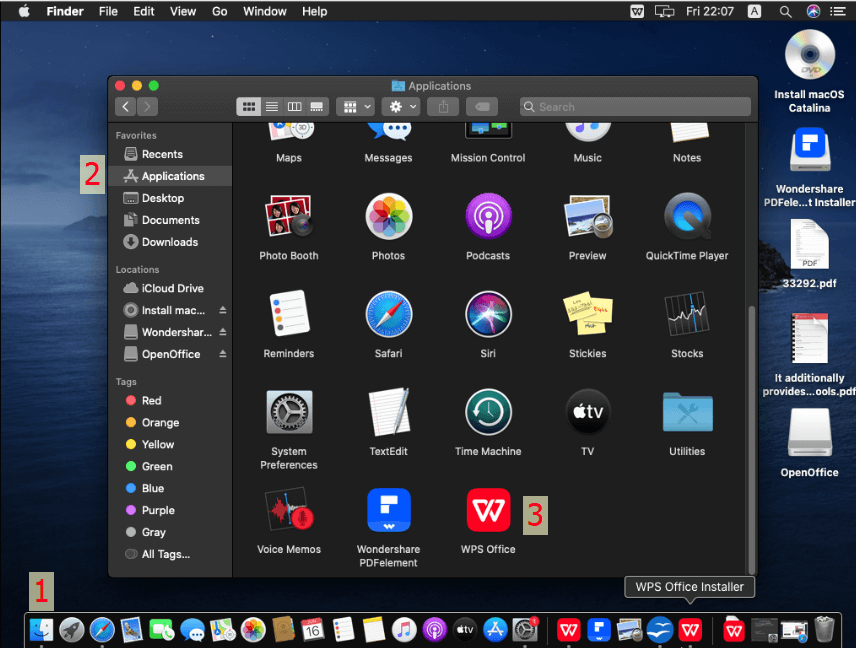Open Safari in the Applications folder
This screenshot has width=856, height=648.
pyautogui.click(x=388, y=315)
